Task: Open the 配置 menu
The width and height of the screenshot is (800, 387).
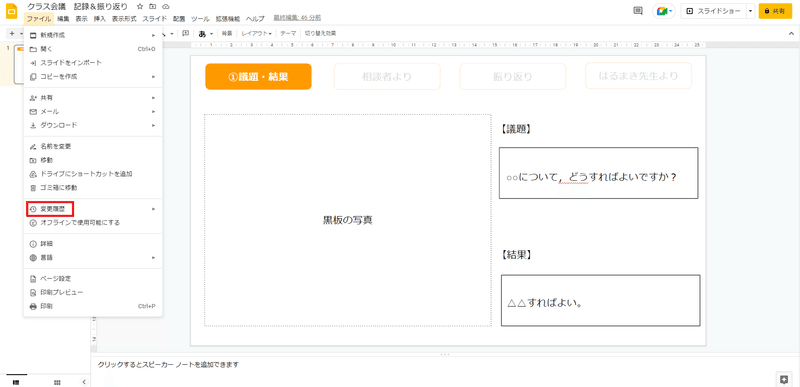Action: [179, 19]
